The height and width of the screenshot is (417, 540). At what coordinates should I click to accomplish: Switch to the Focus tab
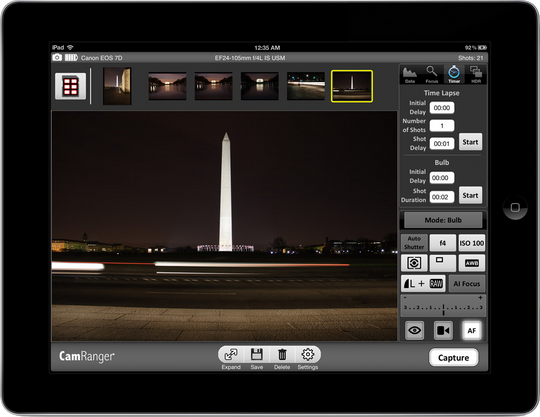pos(431,74)
